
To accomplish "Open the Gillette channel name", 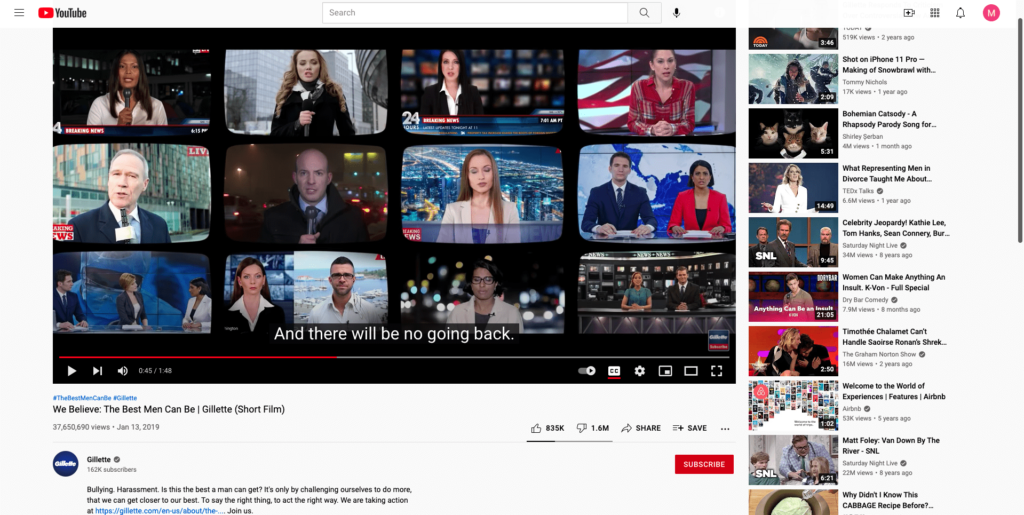I will pos(99,460).
